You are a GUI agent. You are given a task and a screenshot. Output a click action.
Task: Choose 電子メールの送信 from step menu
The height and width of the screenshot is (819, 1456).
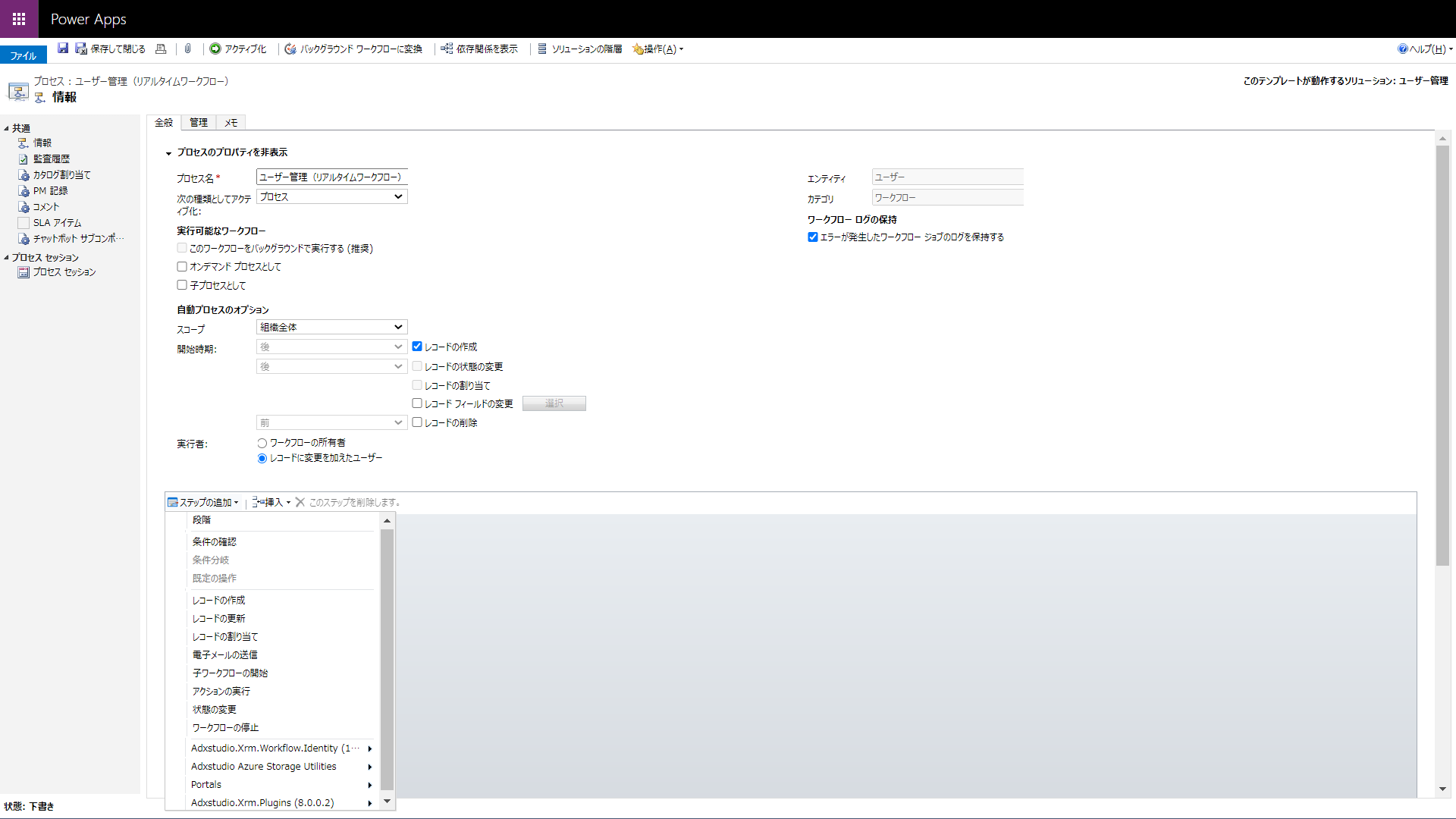[x=225, y=654]
